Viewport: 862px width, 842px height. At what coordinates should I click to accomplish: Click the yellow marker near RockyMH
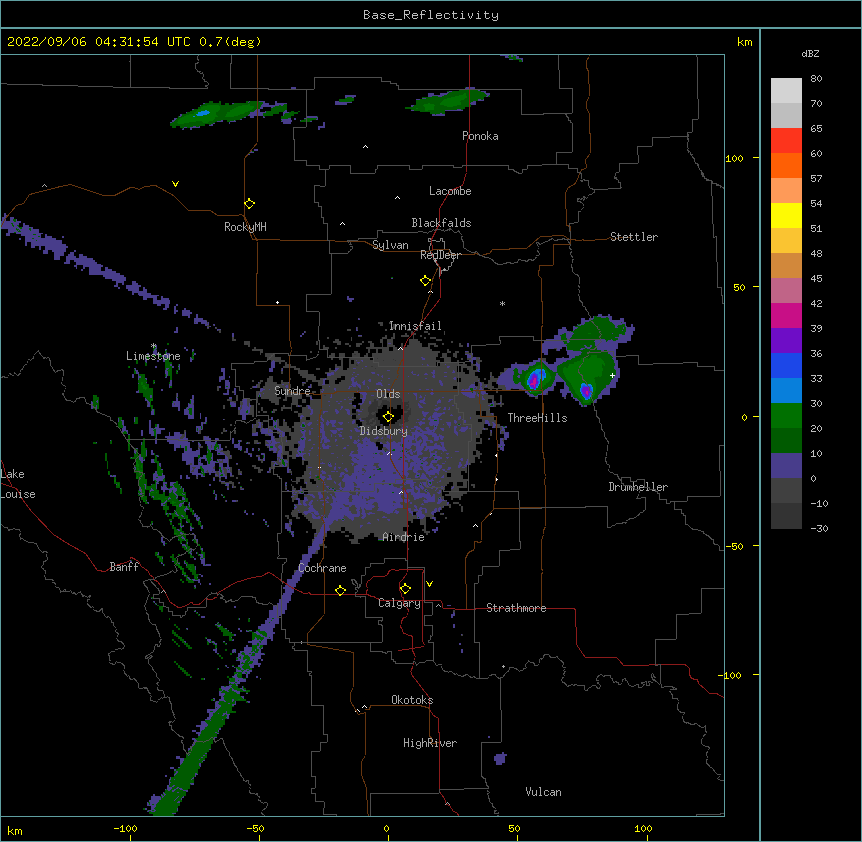click(249, 204)
